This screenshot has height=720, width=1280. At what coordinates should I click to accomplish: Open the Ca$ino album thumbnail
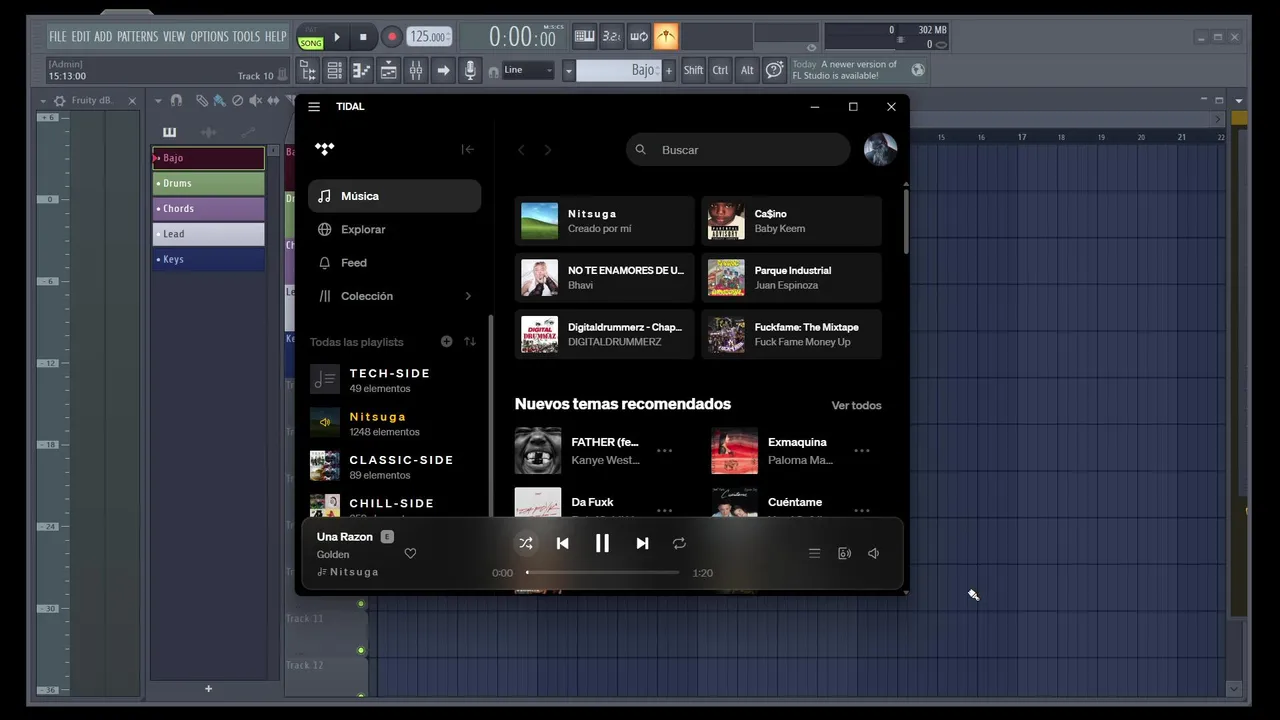click(726, 220)
